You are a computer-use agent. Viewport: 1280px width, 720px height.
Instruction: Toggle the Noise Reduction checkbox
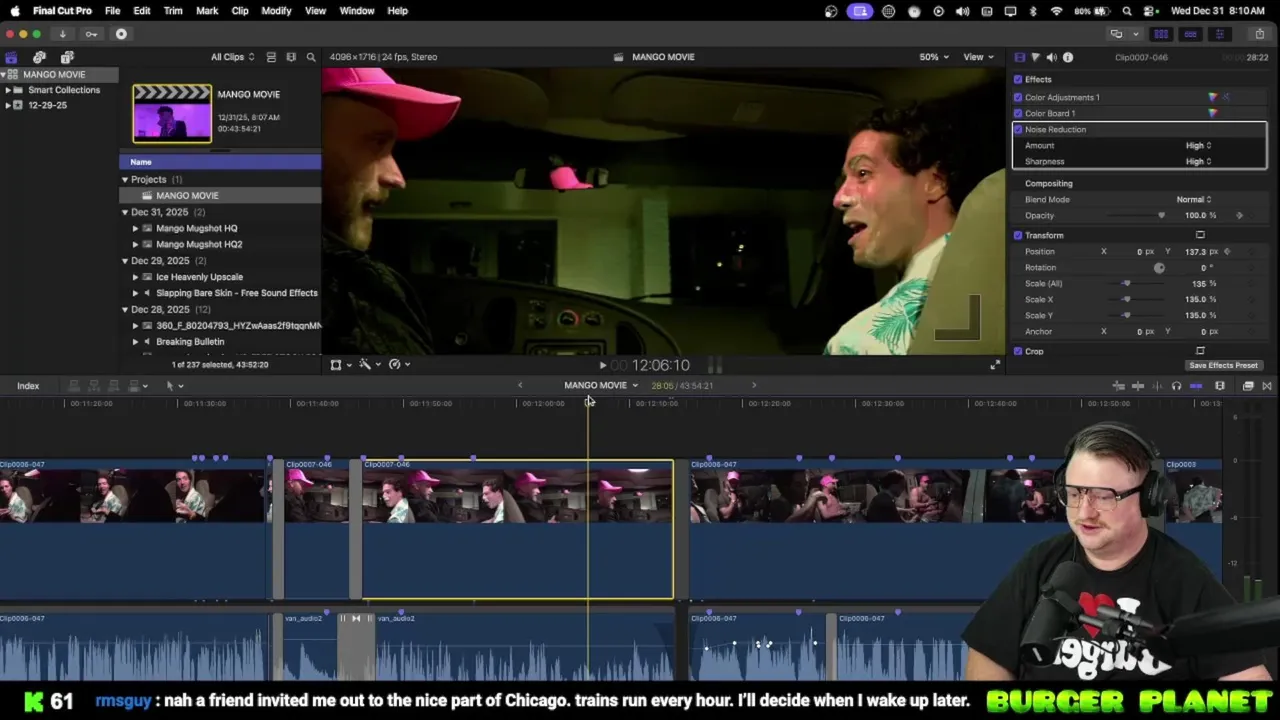pyautogui.click(x=1018, y=129)
